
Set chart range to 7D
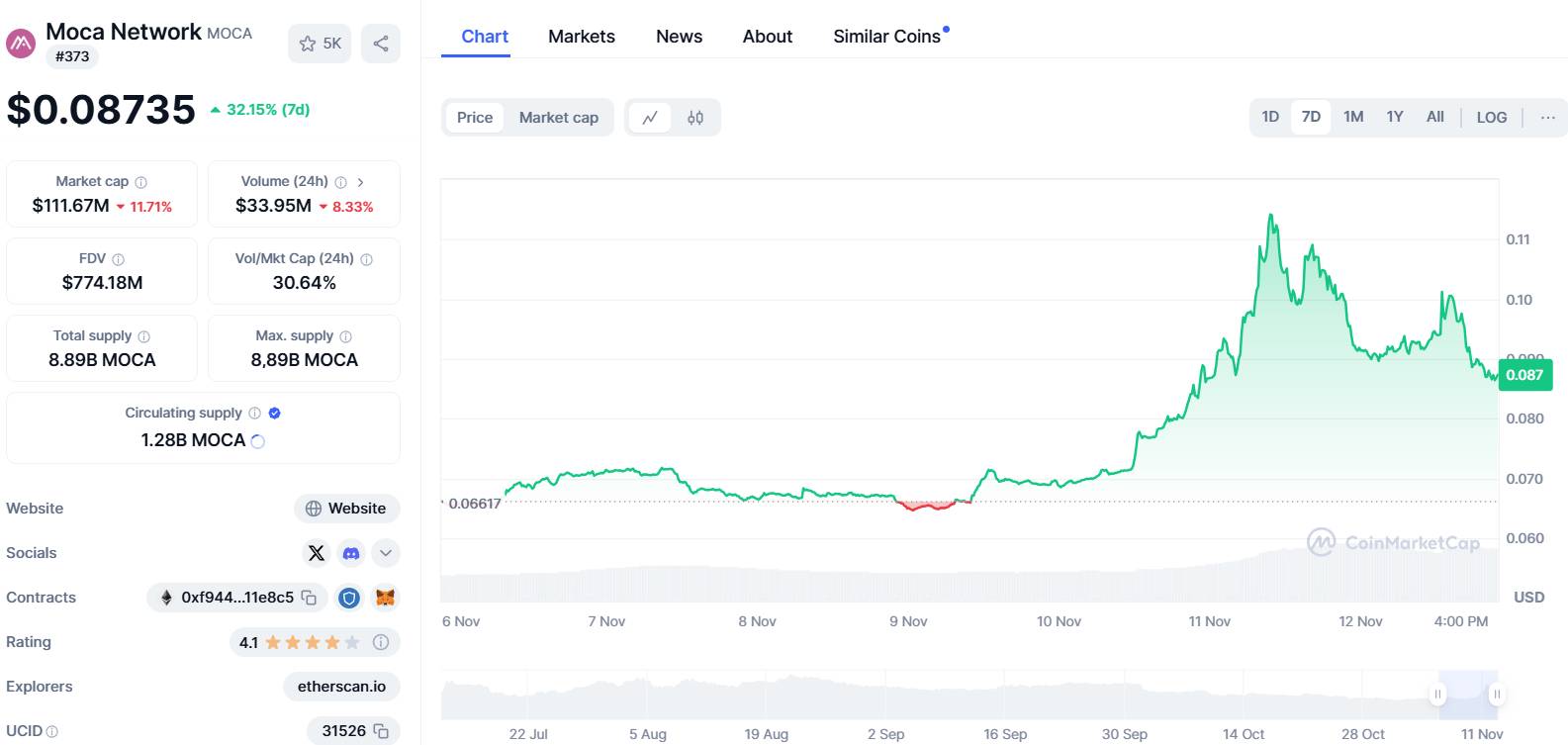click(x=1311, y=117)
